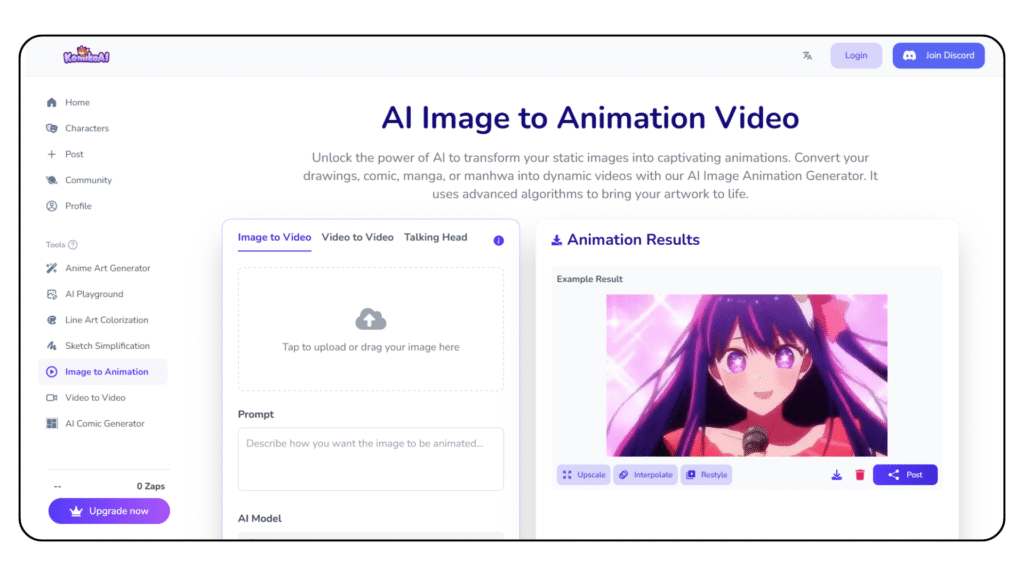Click the Line Art Colorization palette icon
The width and height of the screenshot is (1024, 576).
tap(52, 320)
